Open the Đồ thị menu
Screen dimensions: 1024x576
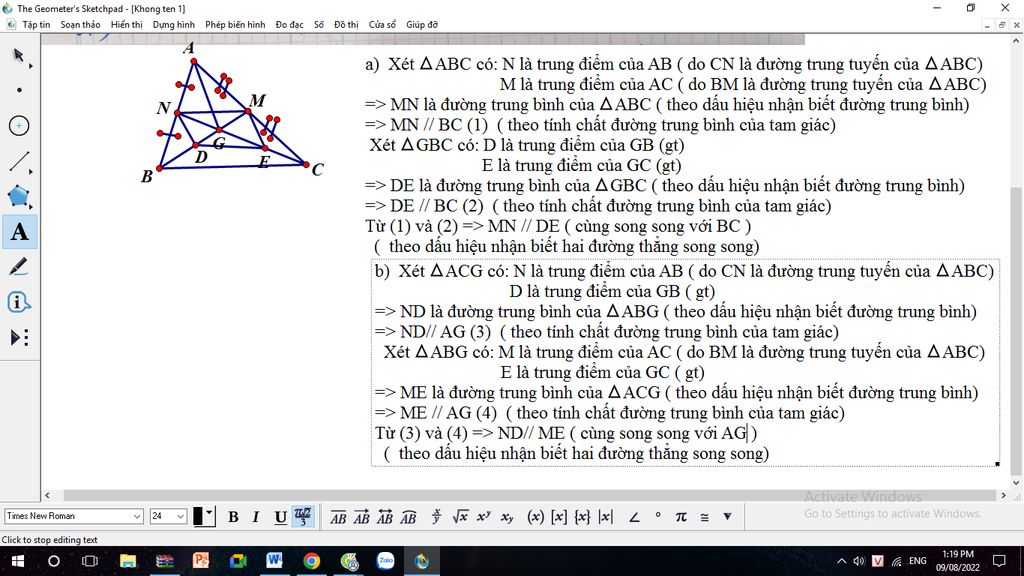click(346, 25)
